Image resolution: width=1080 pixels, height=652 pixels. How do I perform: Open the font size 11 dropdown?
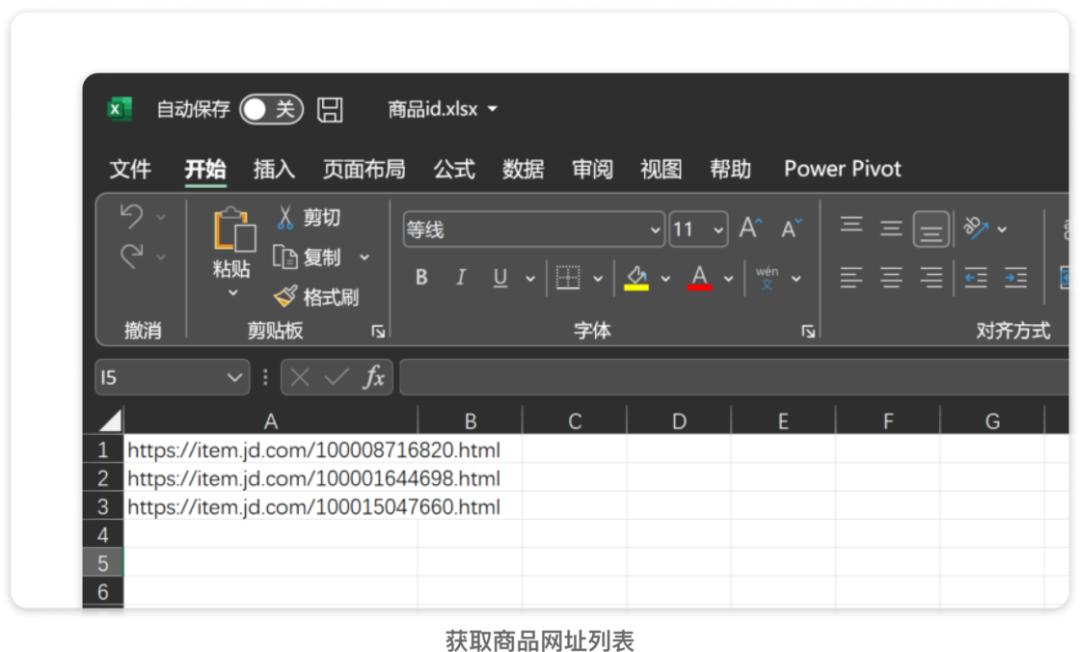point(718,230)
